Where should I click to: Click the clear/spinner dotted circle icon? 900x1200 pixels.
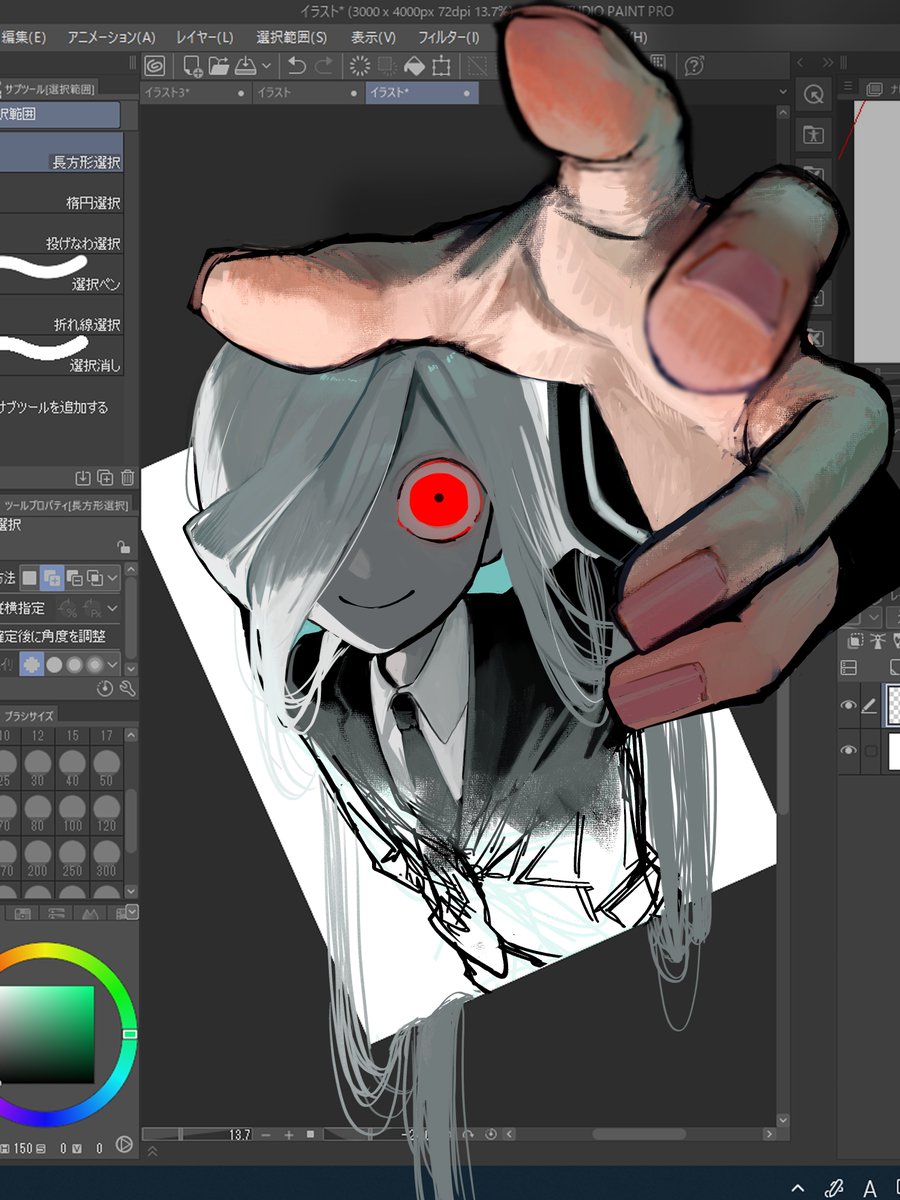pos(359,66)
